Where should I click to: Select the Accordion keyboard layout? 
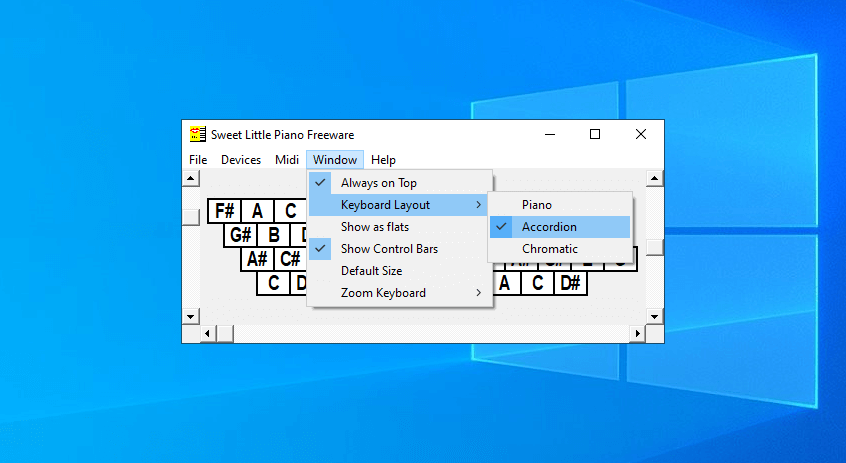(560, 227)
